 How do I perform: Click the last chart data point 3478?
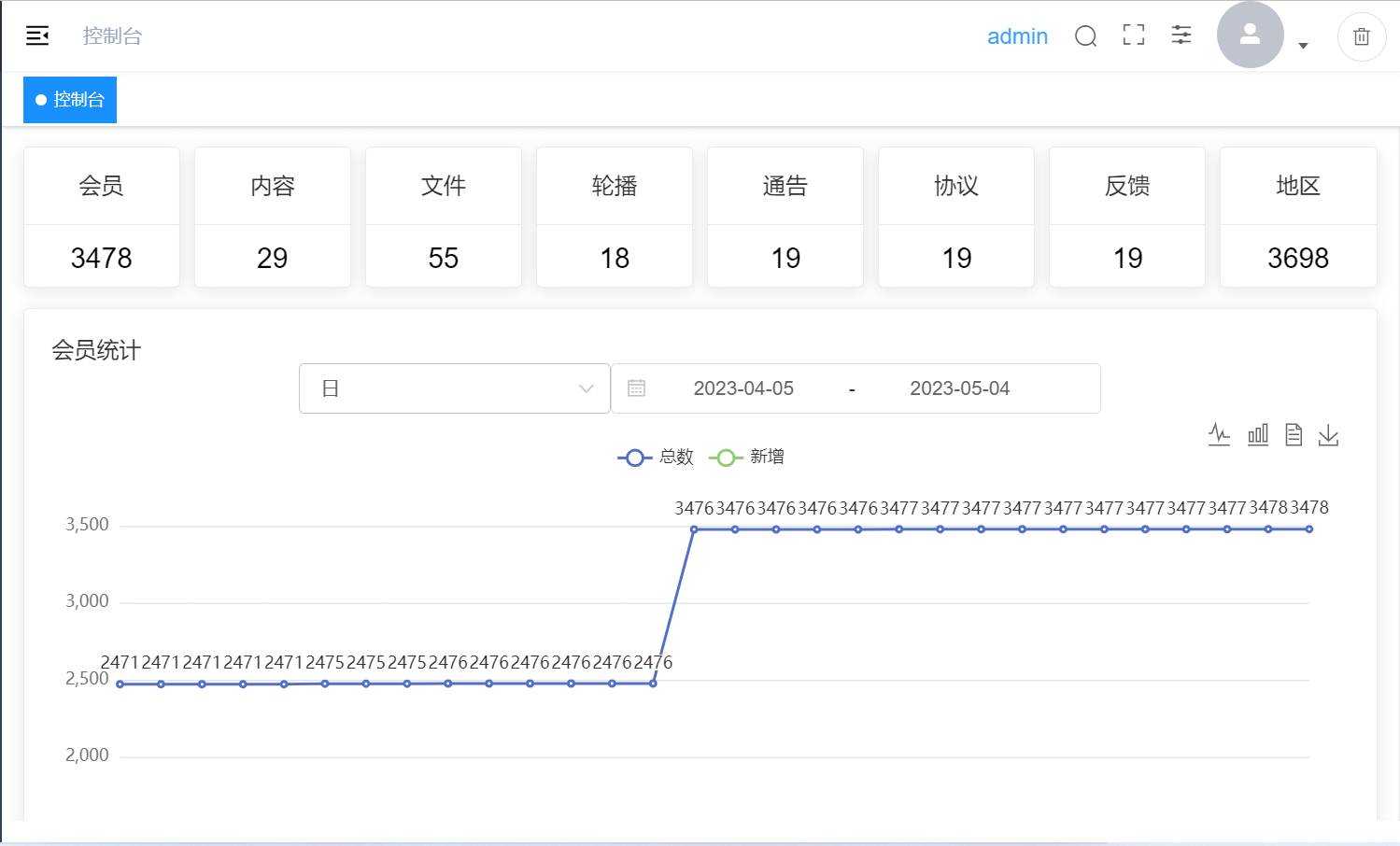1309,529
